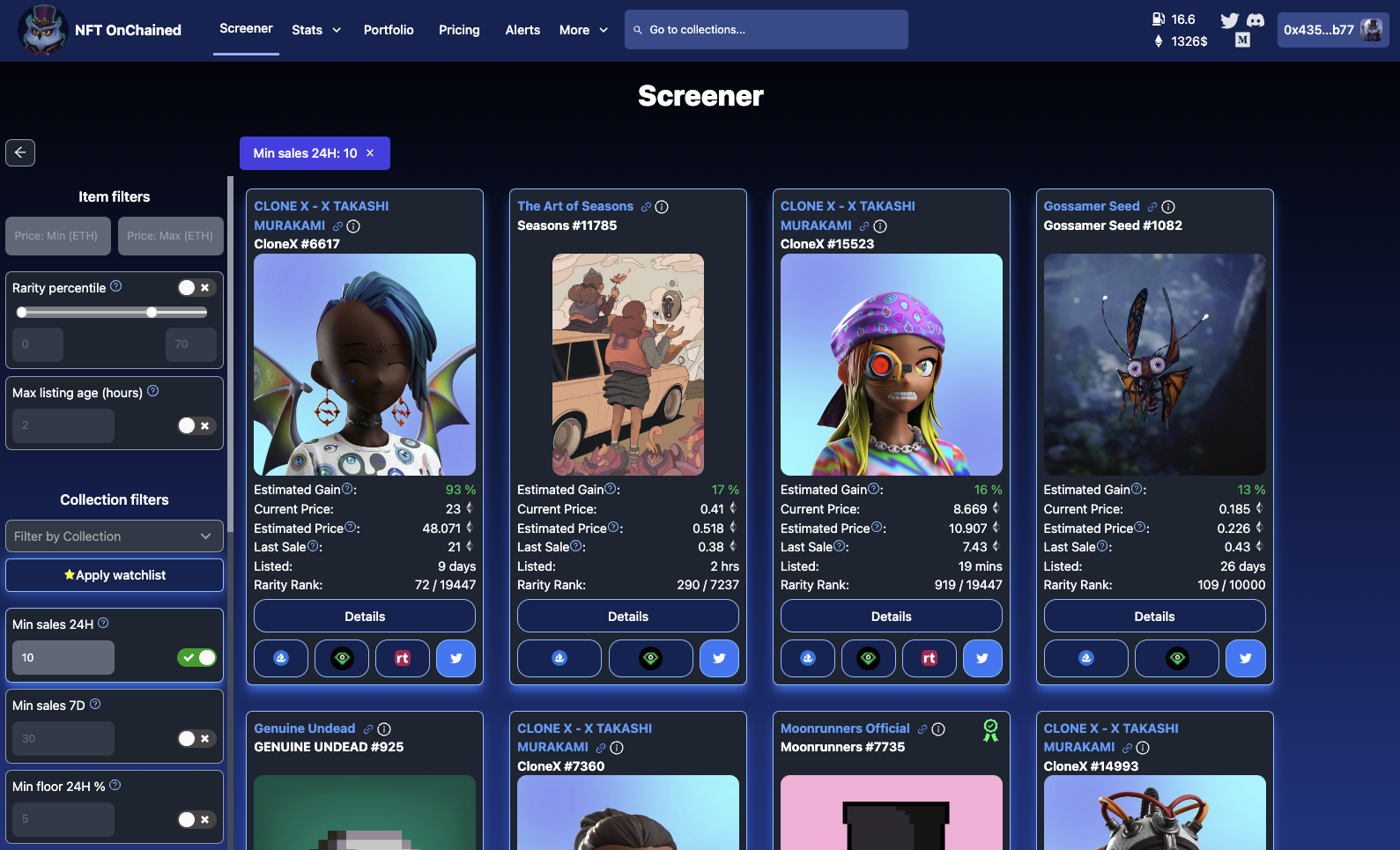The width and height of the screenshot is (1400, 850).
Task: Click the Price: Max (ETH) field
Action: (171, 236)
